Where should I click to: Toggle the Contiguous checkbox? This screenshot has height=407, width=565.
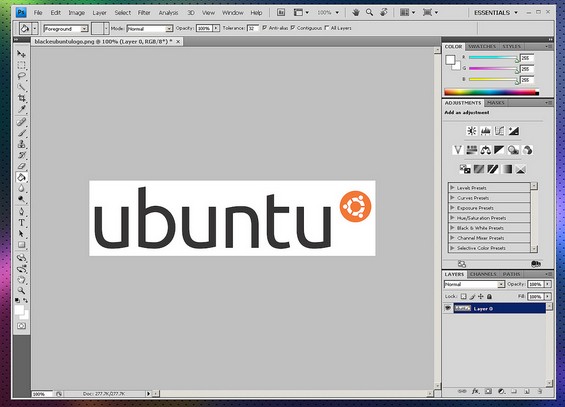pyautogui.click(x=293, y=28)
